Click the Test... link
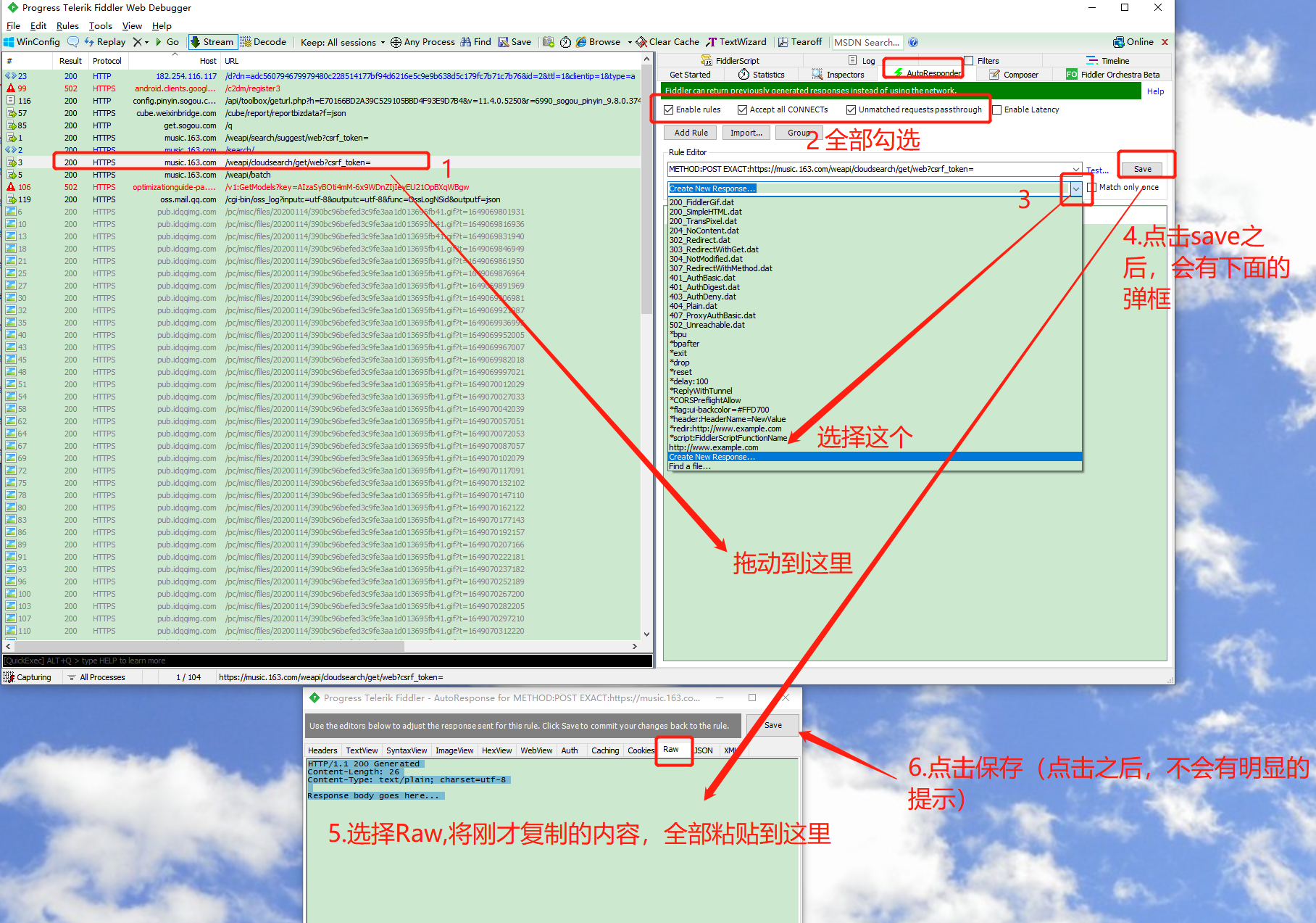Viewport: 1316px width, 923px height. pos(1098,170)
